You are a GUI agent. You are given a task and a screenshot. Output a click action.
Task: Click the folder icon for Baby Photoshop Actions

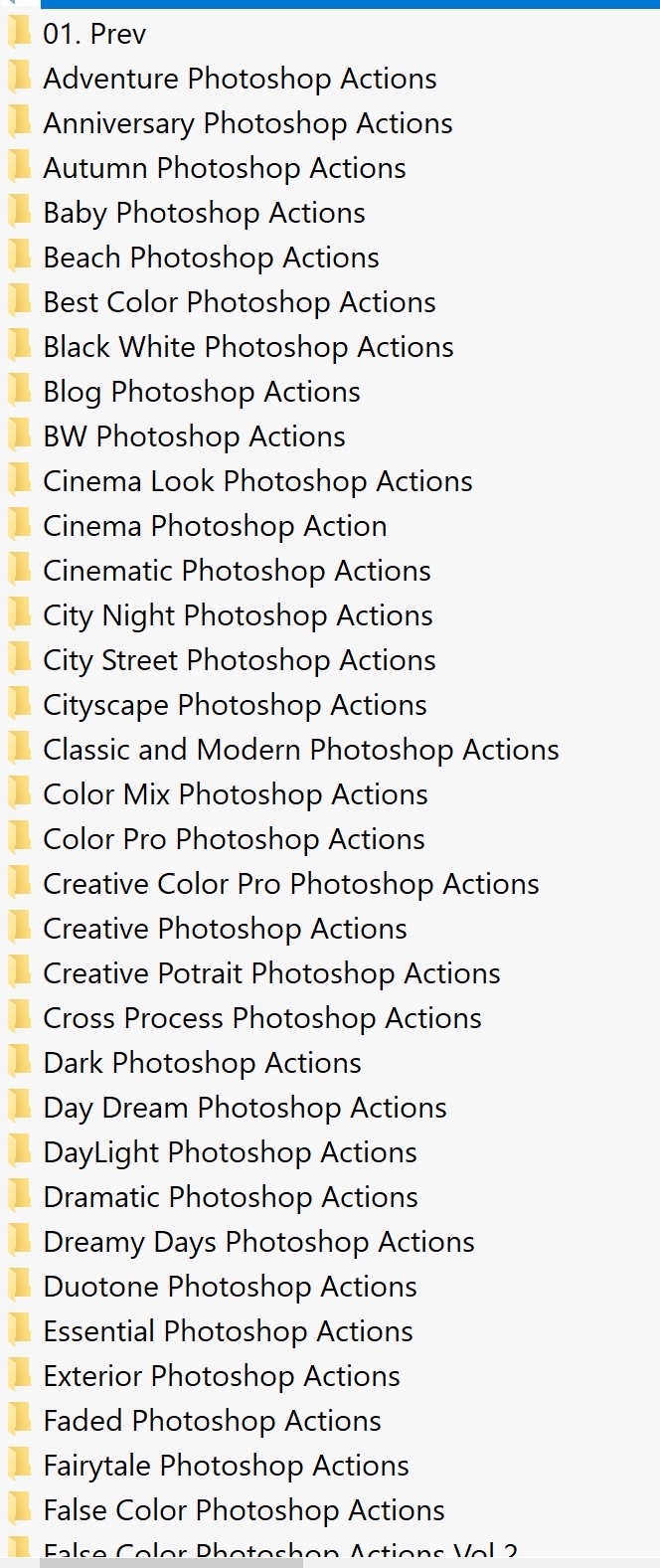tap(19, 212)
